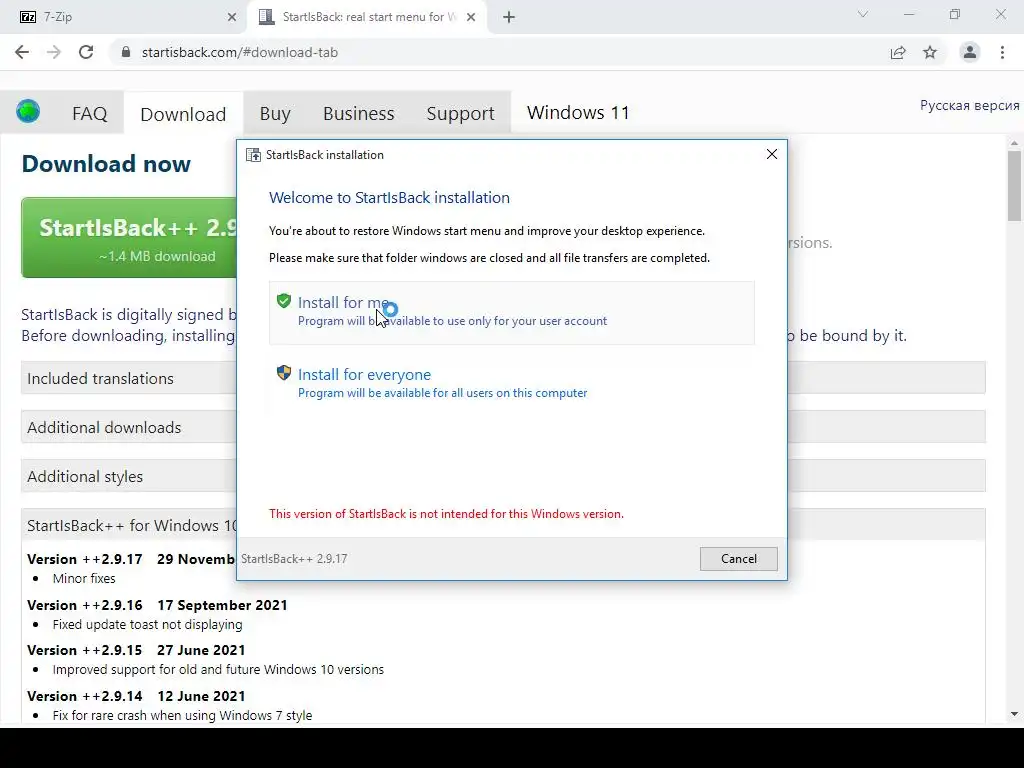Open the FAQ site tab

(89, 114)
